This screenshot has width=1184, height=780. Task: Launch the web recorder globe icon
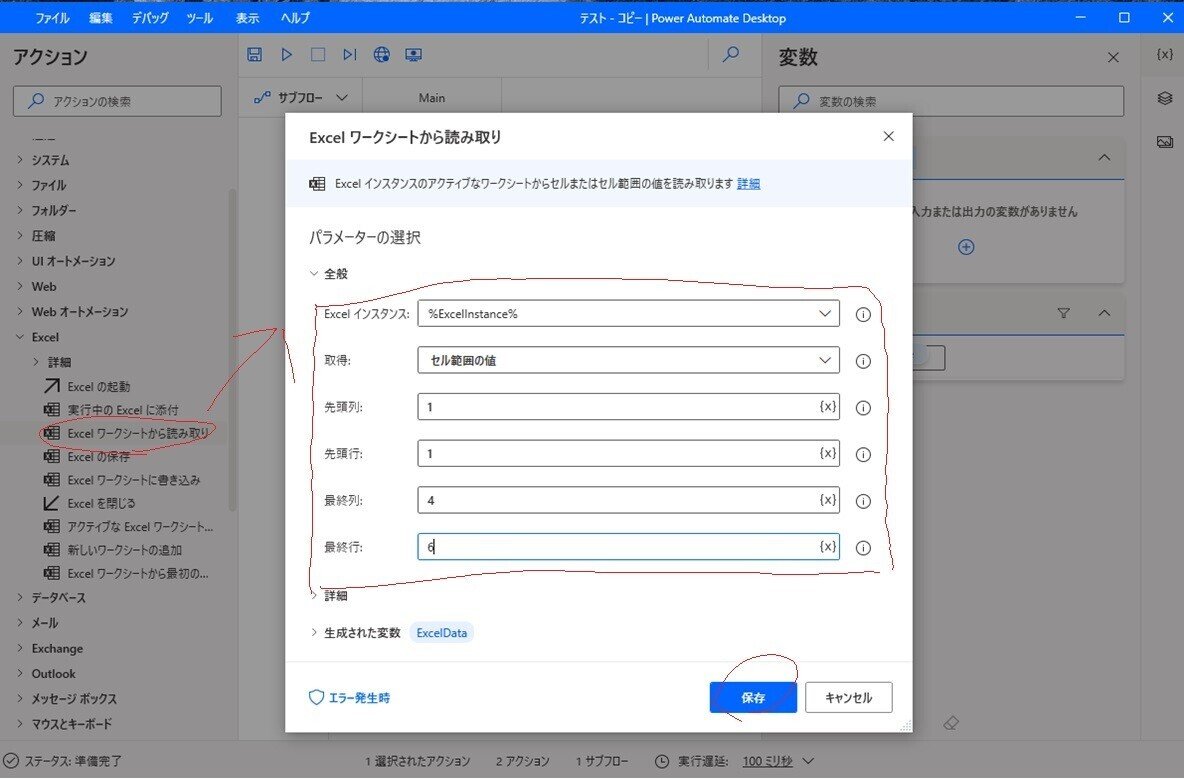(x=381, y=54)
